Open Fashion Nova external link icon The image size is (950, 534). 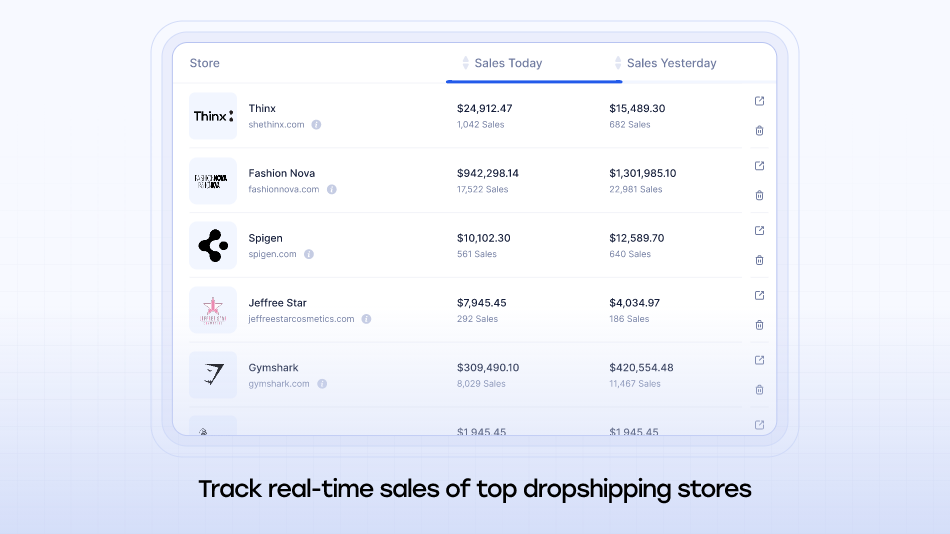[x=759, y=165]
